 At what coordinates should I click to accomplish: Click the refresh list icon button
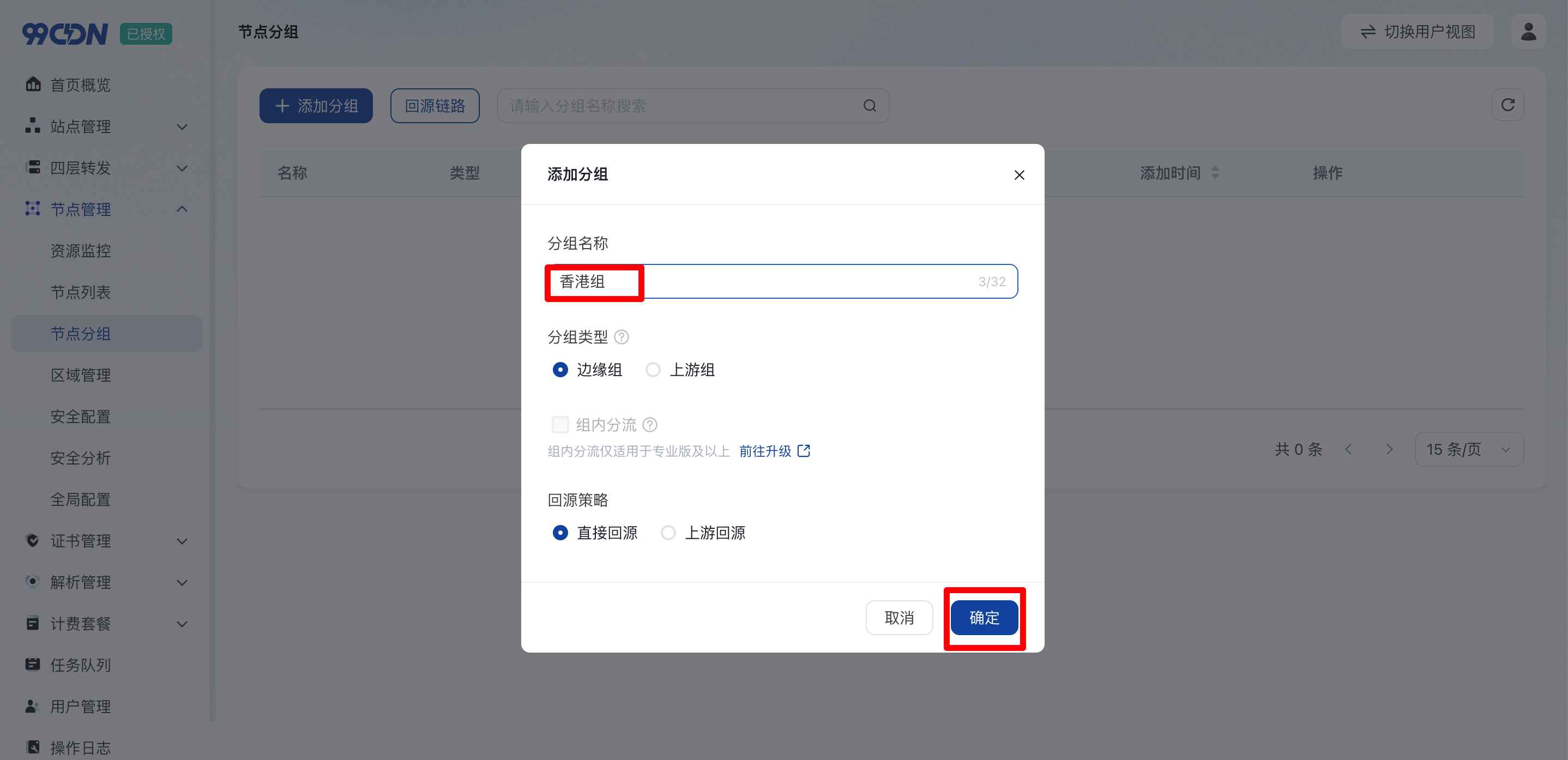point(1507,105)
